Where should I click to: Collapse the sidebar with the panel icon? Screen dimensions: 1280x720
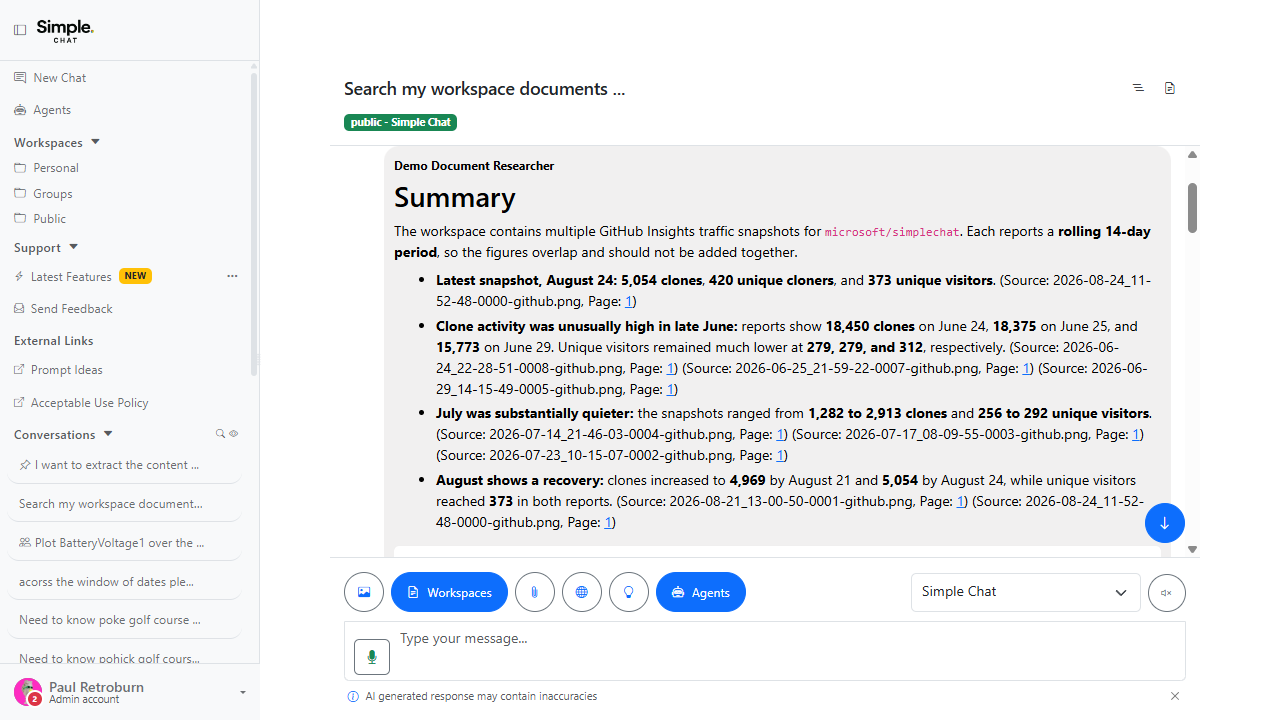(x=20, y=30)
